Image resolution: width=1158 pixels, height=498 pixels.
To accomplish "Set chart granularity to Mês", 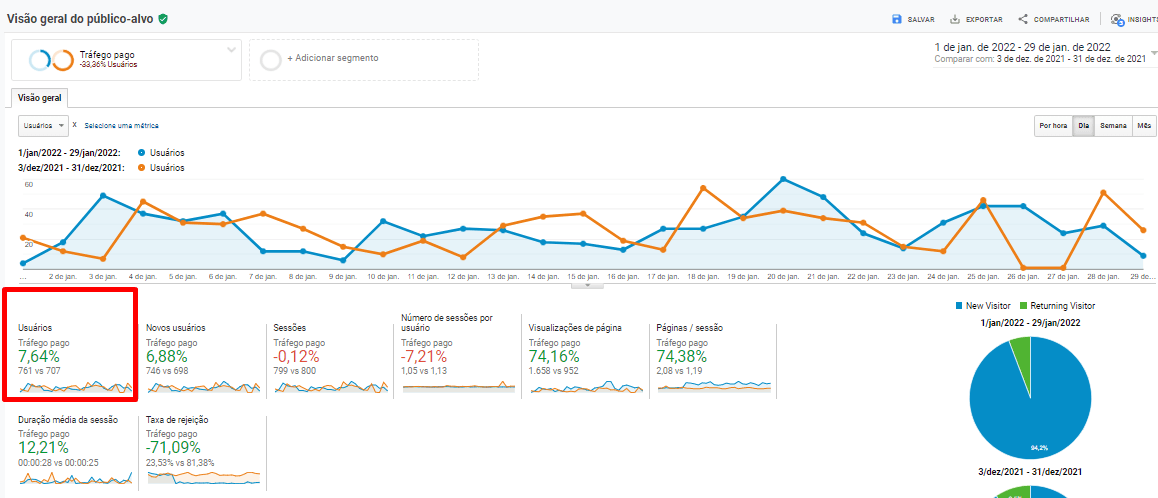I will 1144,126.
